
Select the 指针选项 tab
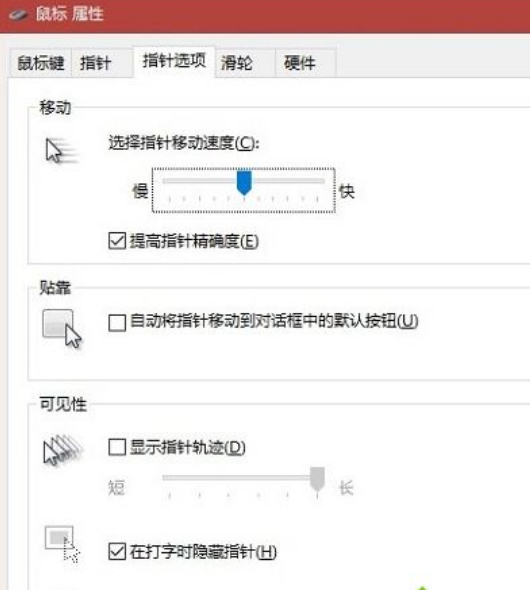pos(174,61)
